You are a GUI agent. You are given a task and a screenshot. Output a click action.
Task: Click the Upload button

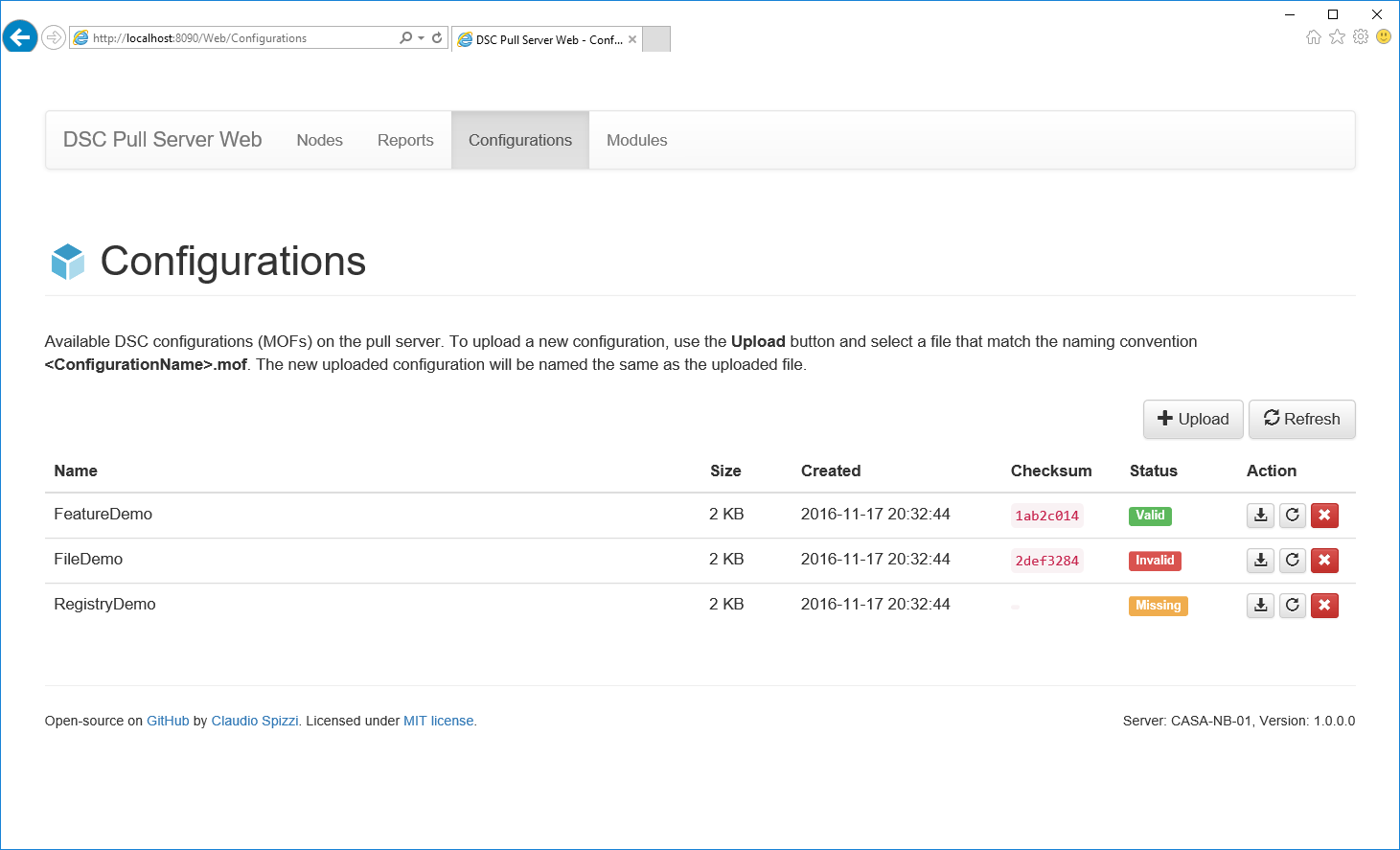1193,419
